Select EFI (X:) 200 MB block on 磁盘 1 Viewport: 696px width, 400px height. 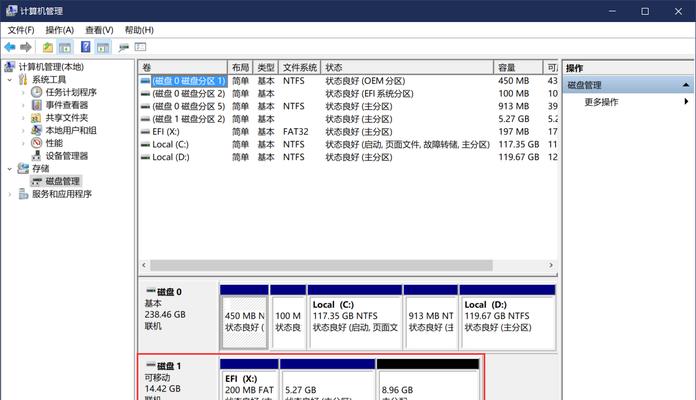click(x=249, y=380)
